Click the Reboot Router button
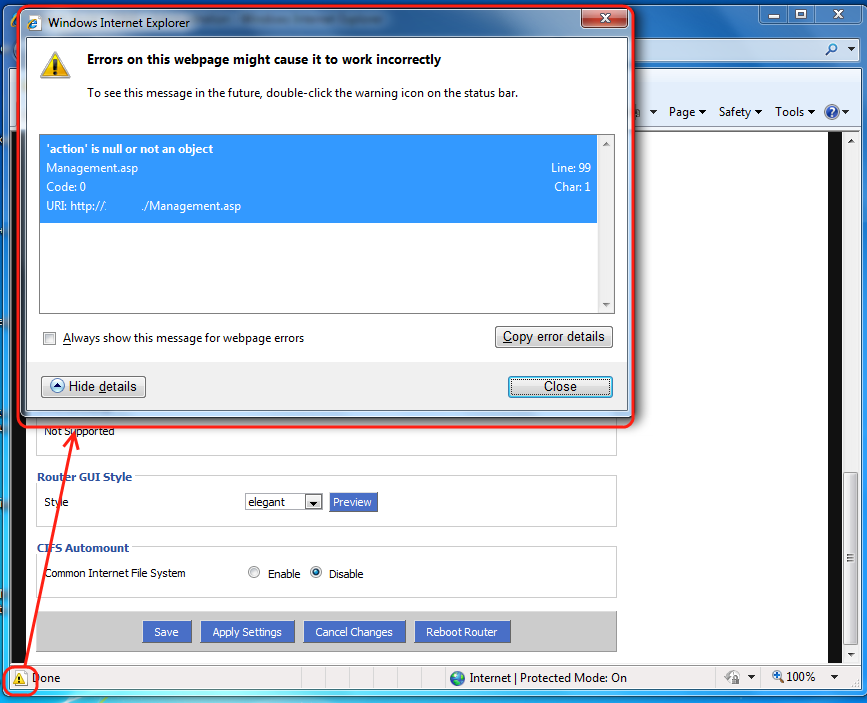The width and height of the screenshot is (867, 703). point(462,632)
